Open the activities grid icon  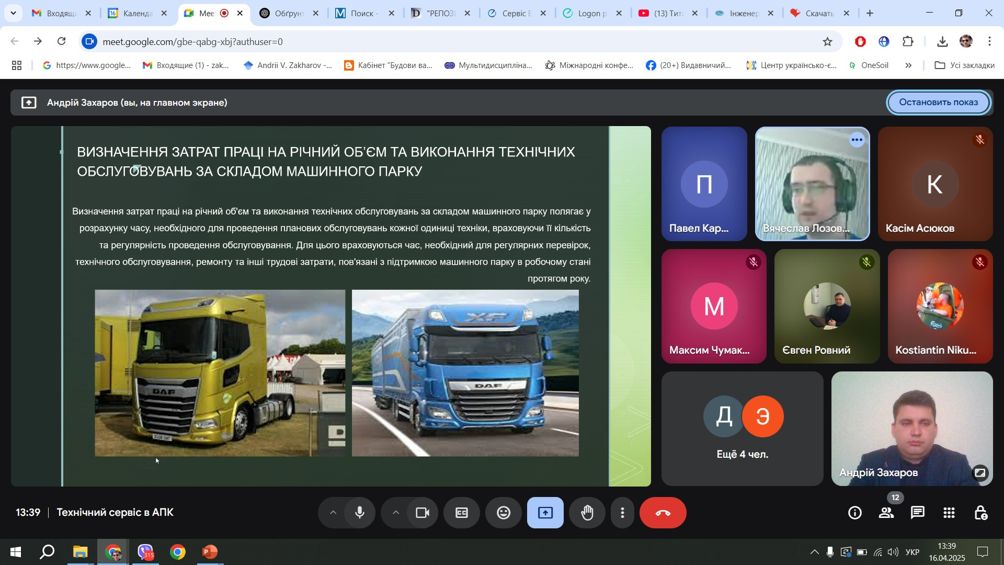949,513
